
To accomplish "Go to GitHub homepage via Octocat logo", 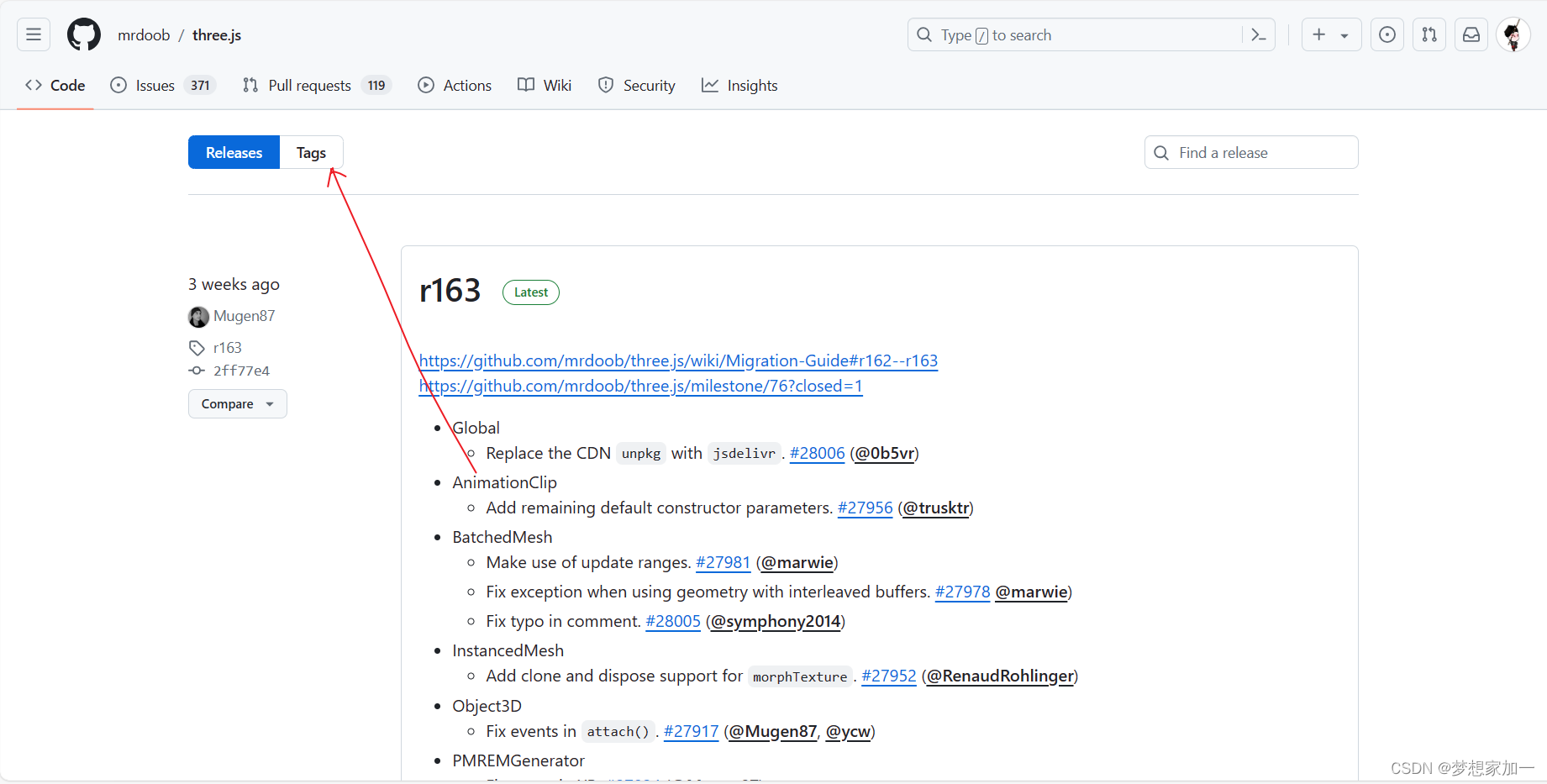I will (x=84, y=34).
